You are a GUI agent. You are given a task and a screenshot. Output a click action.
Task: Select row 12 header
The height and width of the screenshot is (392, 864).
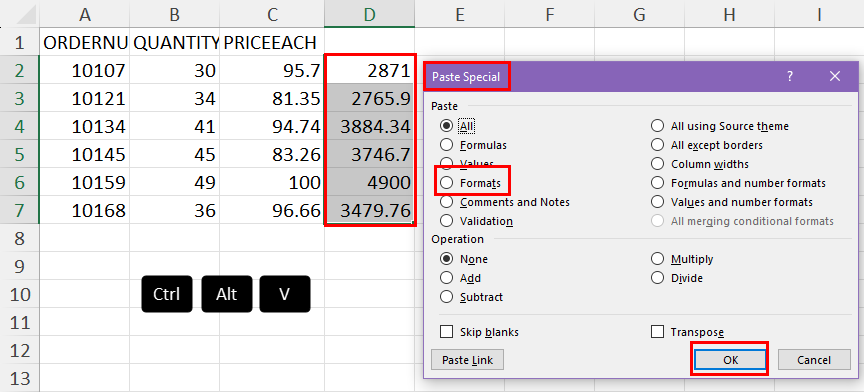[x=20, y=350]
